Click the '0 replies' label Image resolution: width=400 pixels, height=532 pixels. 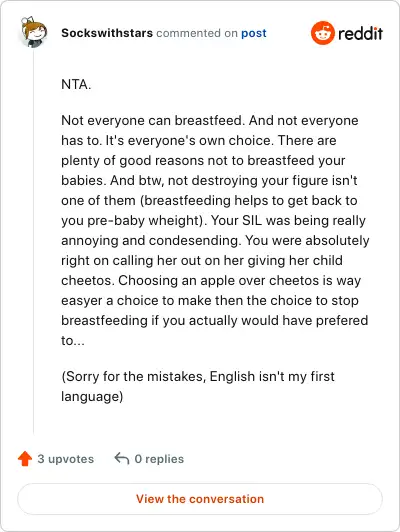pyautogui.click(x=159, y=459)
